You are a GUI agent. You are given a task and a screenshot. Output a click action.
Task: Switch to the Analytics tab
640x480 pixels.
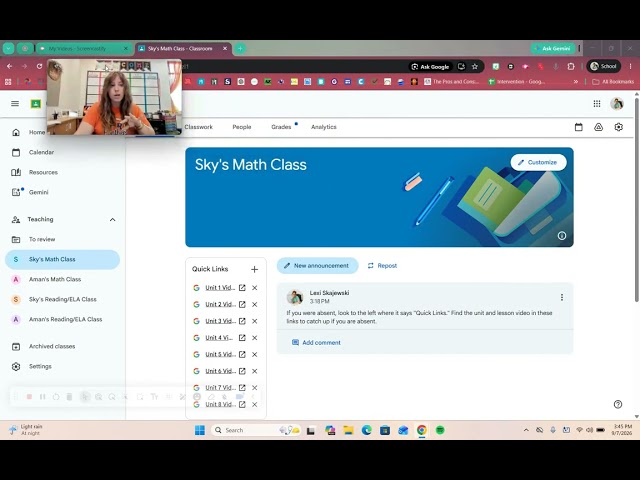coord(324,127)
